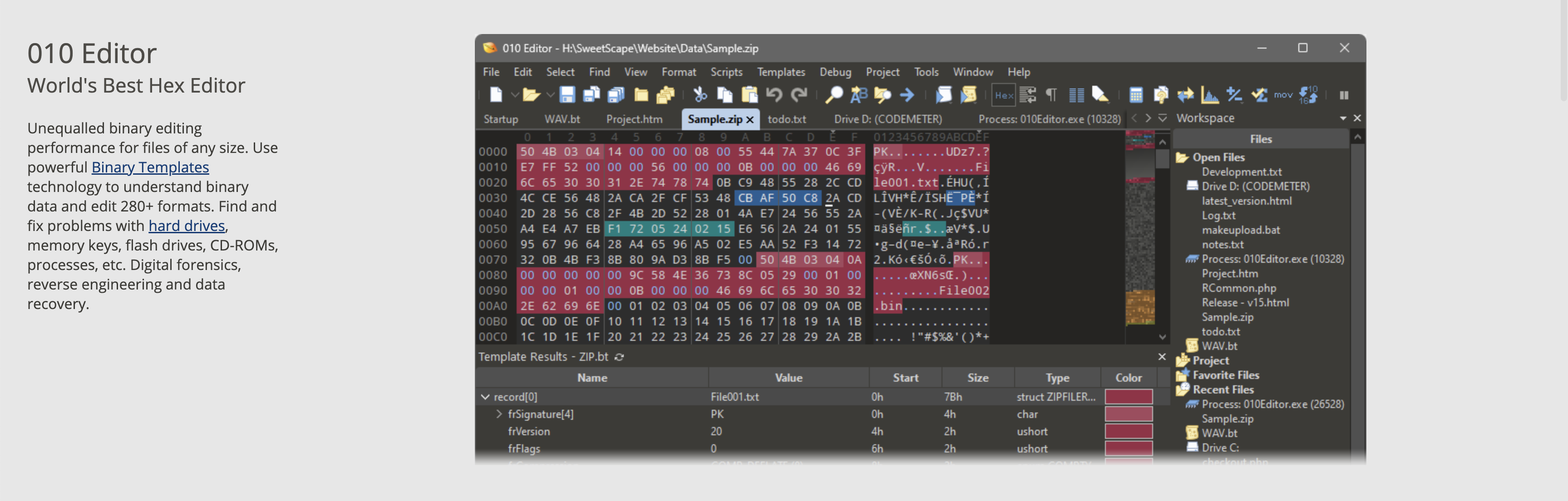Click the Paste clipboard icon
The height and width of the screenshot is (501, 1568).
749,95
